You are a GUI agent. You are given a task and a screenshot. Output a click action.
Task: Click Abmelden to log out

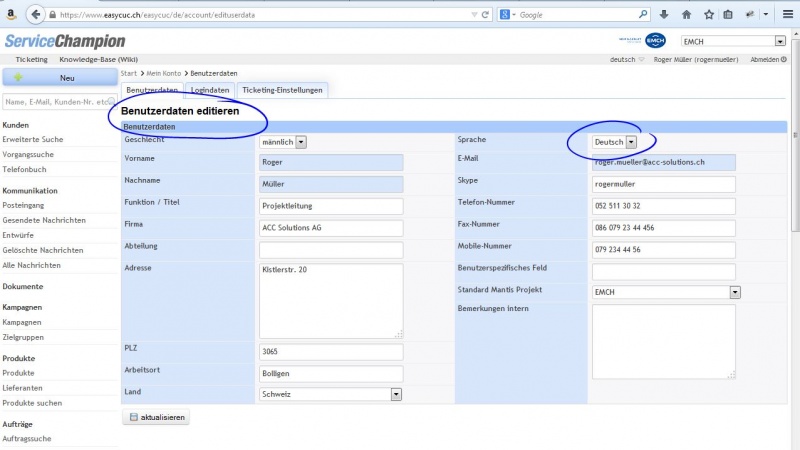point(768,59)
